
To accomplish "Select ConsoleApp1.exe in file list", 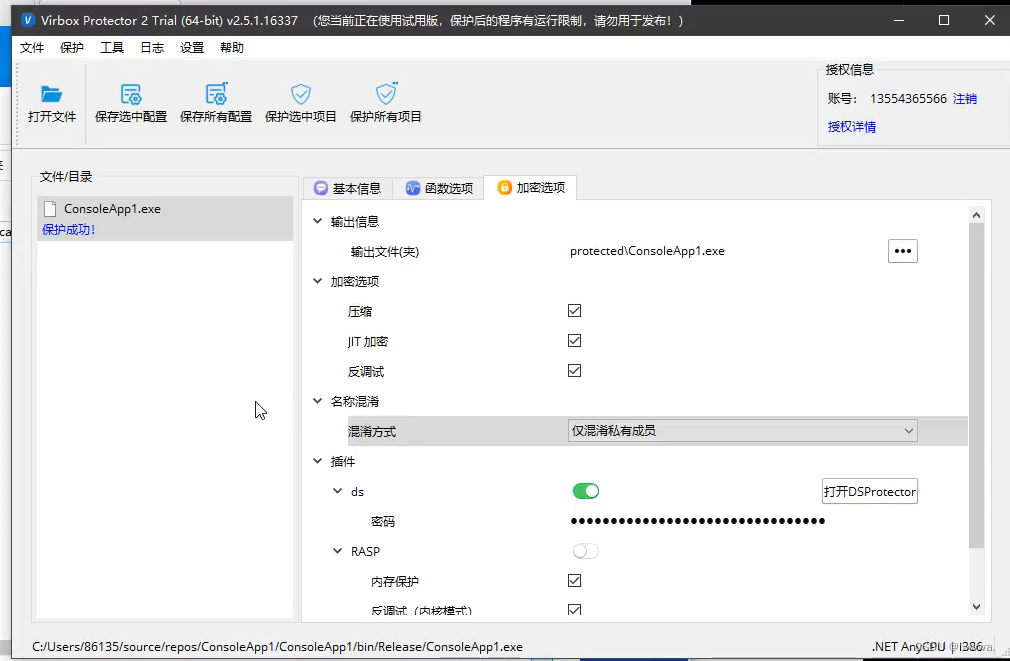I will coord(165,218).
